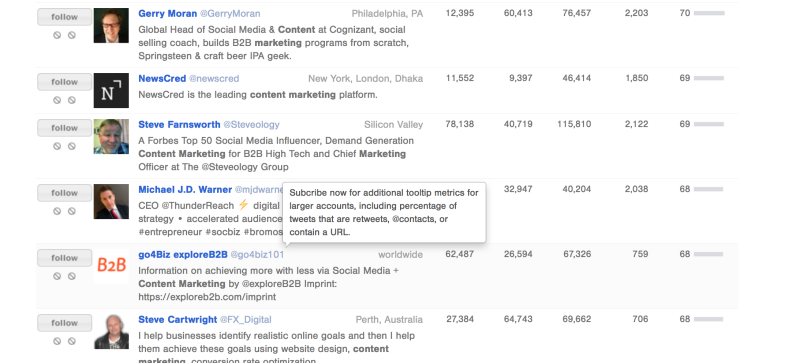The width and height of the screenshot is (800, 363).
Task: Follow go4Biz exploreB2B
Action: point(64,258)
